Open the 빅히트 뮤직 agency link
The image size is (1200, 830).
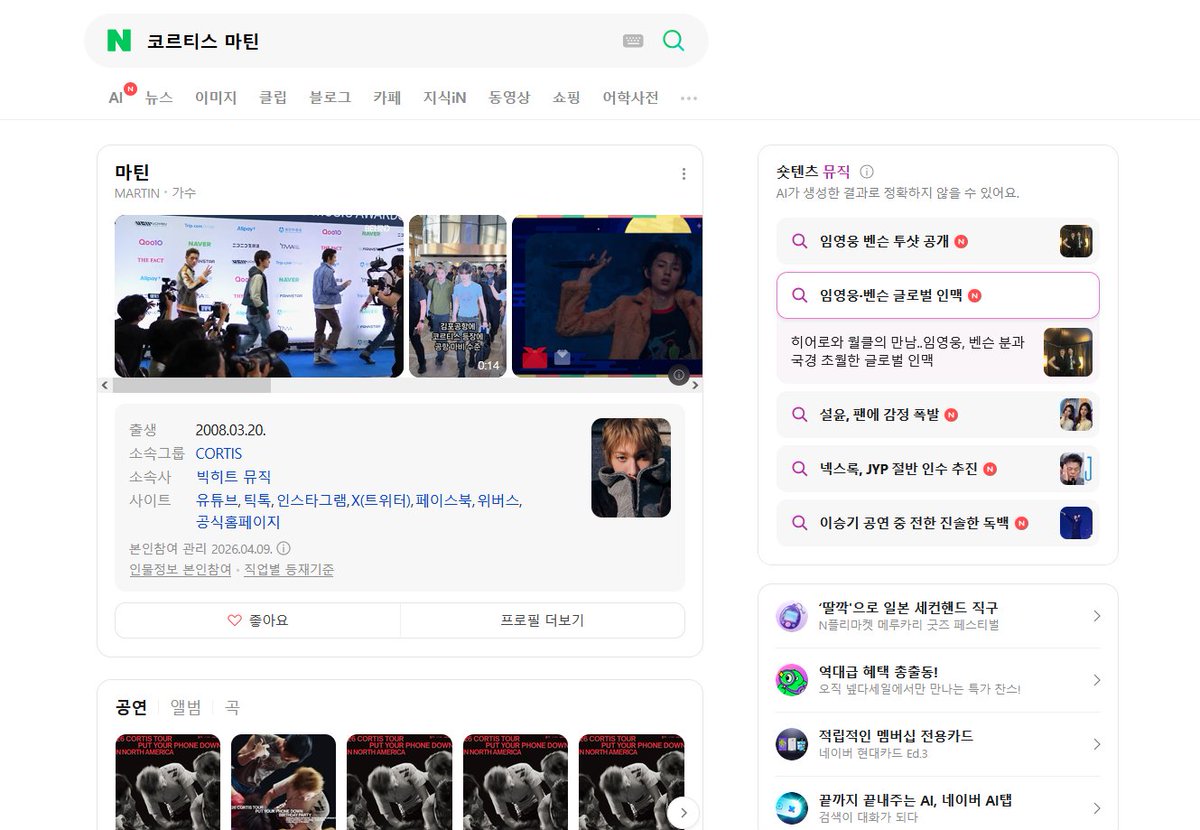point(234,477)
